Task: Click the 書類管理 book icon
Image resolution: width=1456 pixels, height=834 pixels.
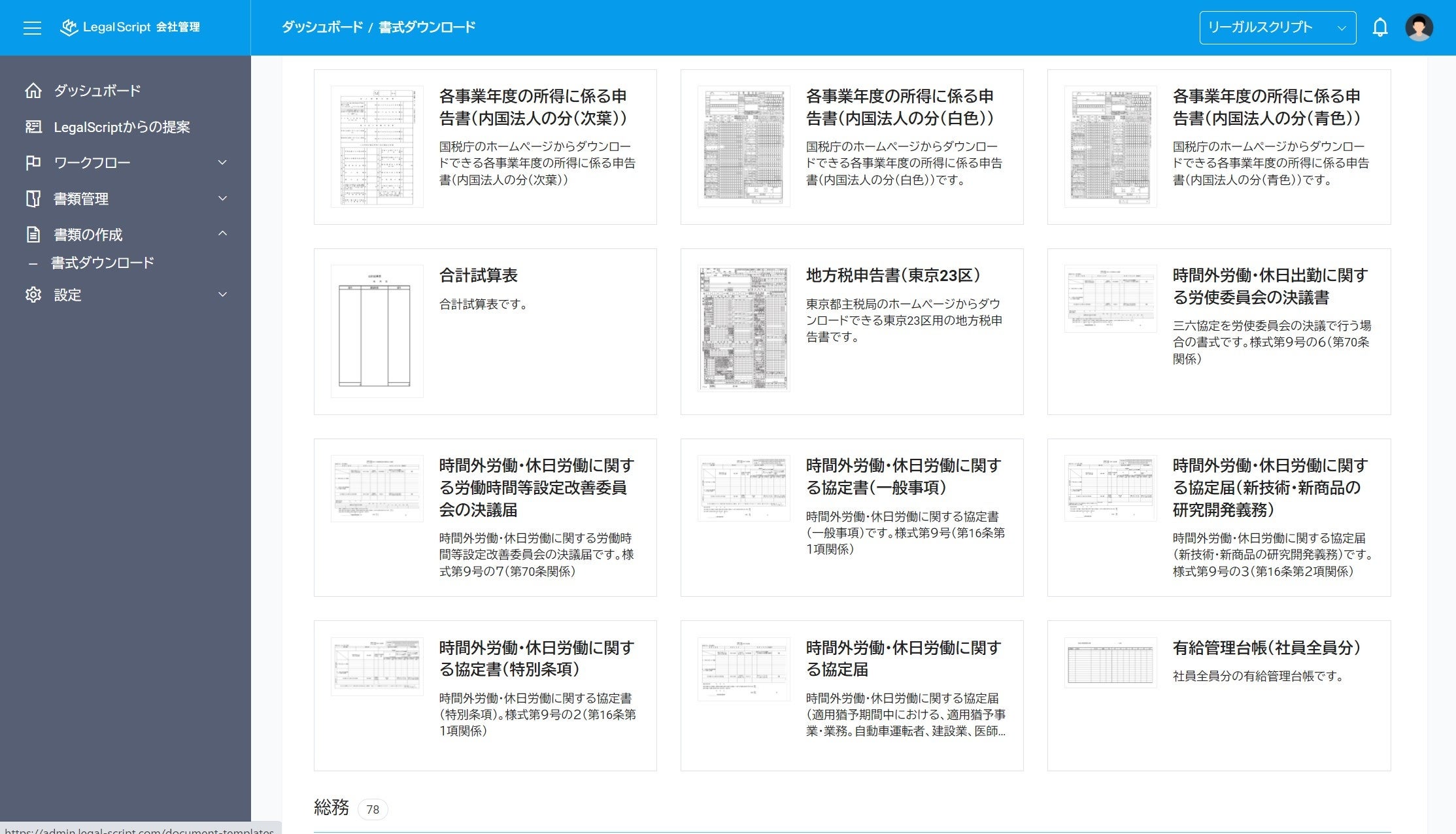Action: click(x=33, y=199)
